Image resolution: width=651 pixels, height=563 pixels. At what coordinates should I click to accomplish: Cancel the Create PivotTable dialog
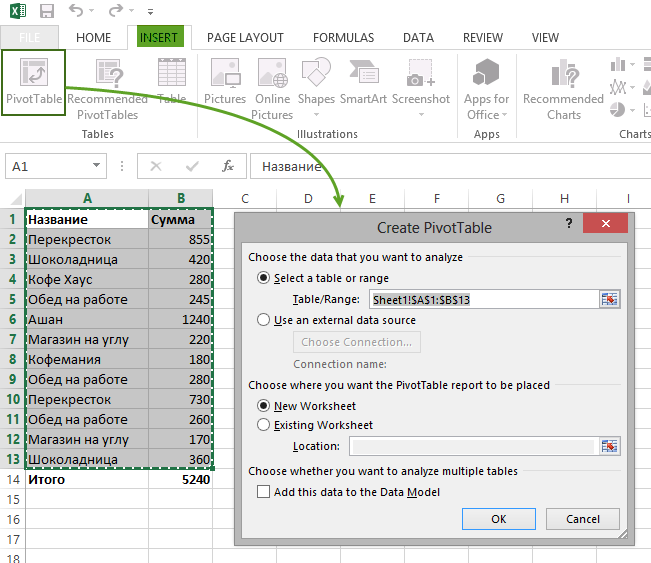coord(582,519)
